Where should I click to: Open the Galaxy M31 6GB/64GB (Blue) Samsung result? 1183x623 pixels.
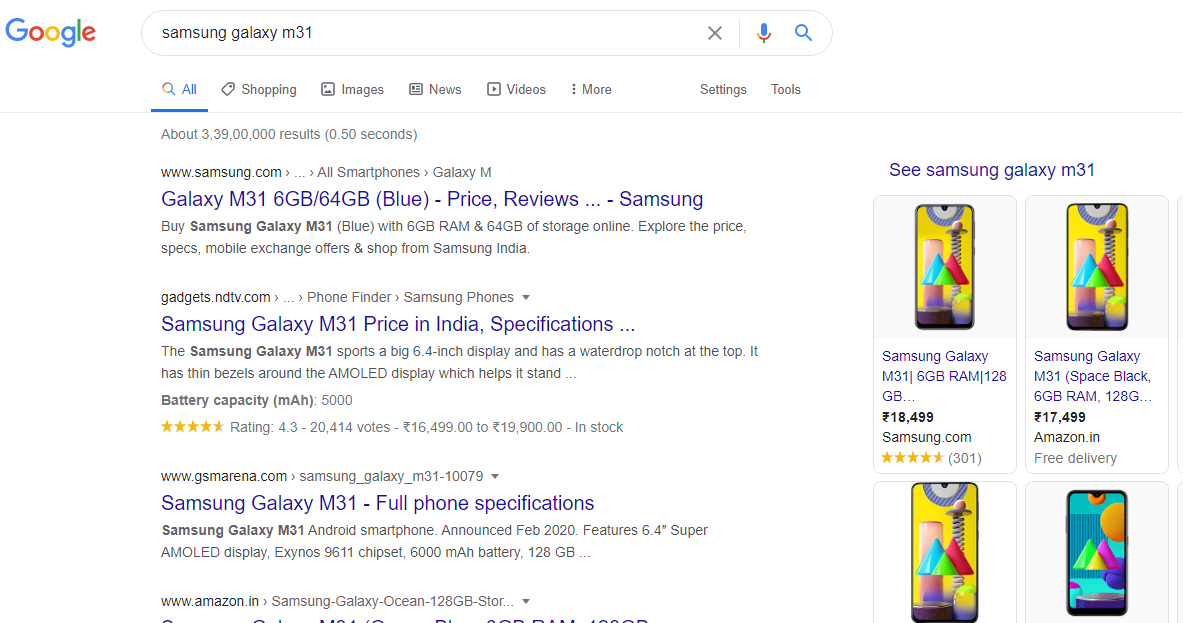[432, 199]
